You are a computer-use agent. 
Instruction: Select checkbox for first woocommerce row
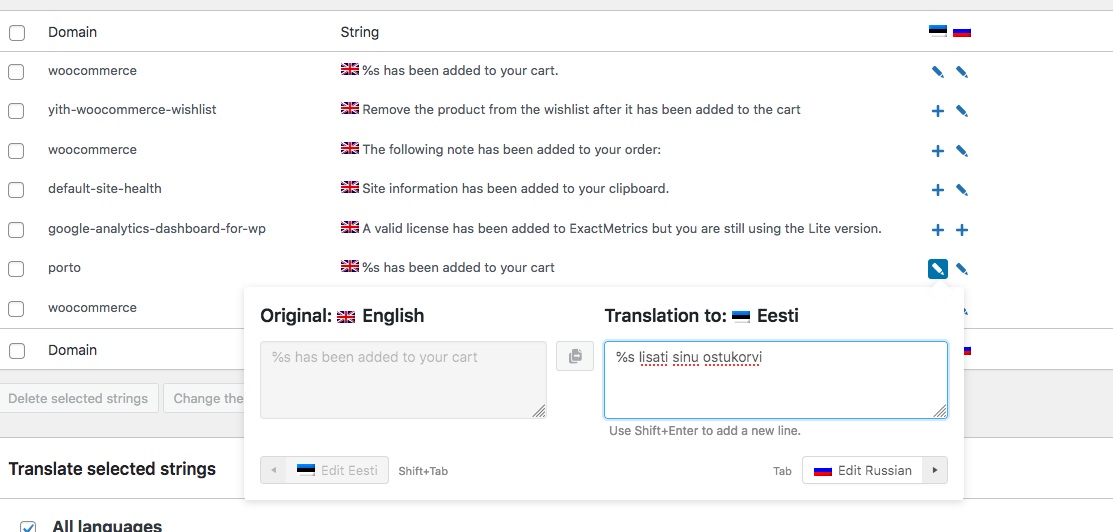point(16,72)
